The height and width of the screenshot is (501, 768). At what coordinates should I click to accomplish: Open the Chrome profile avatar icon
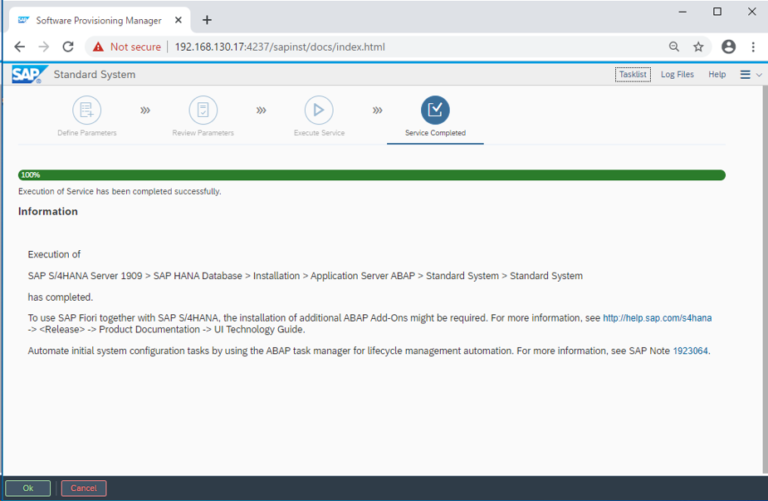pyautogui.click(x=728, y=47)
